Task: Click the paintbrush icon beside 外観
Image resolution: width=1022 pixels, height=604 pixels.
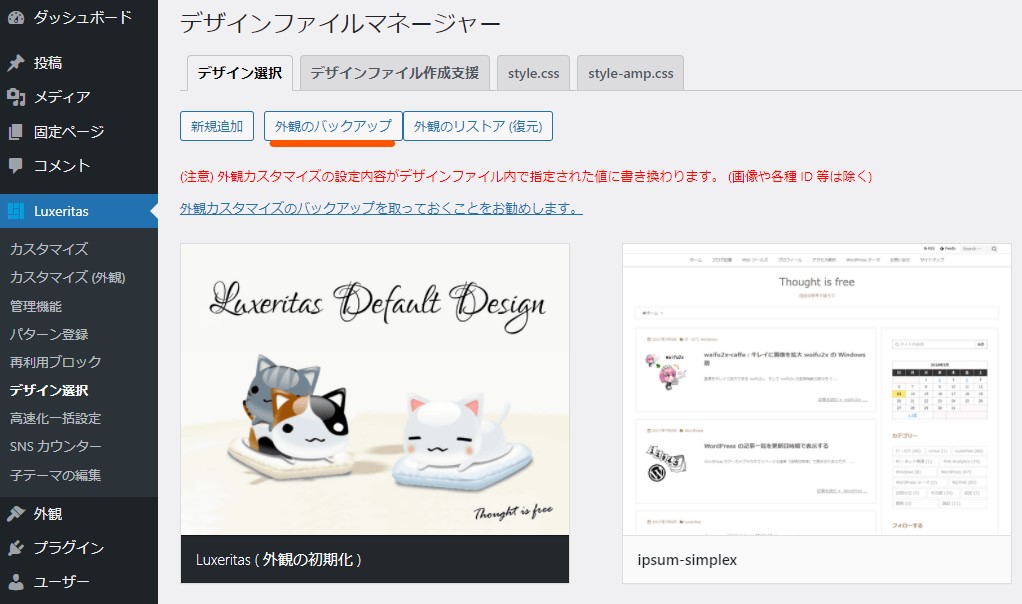Action: click(16, 513)
